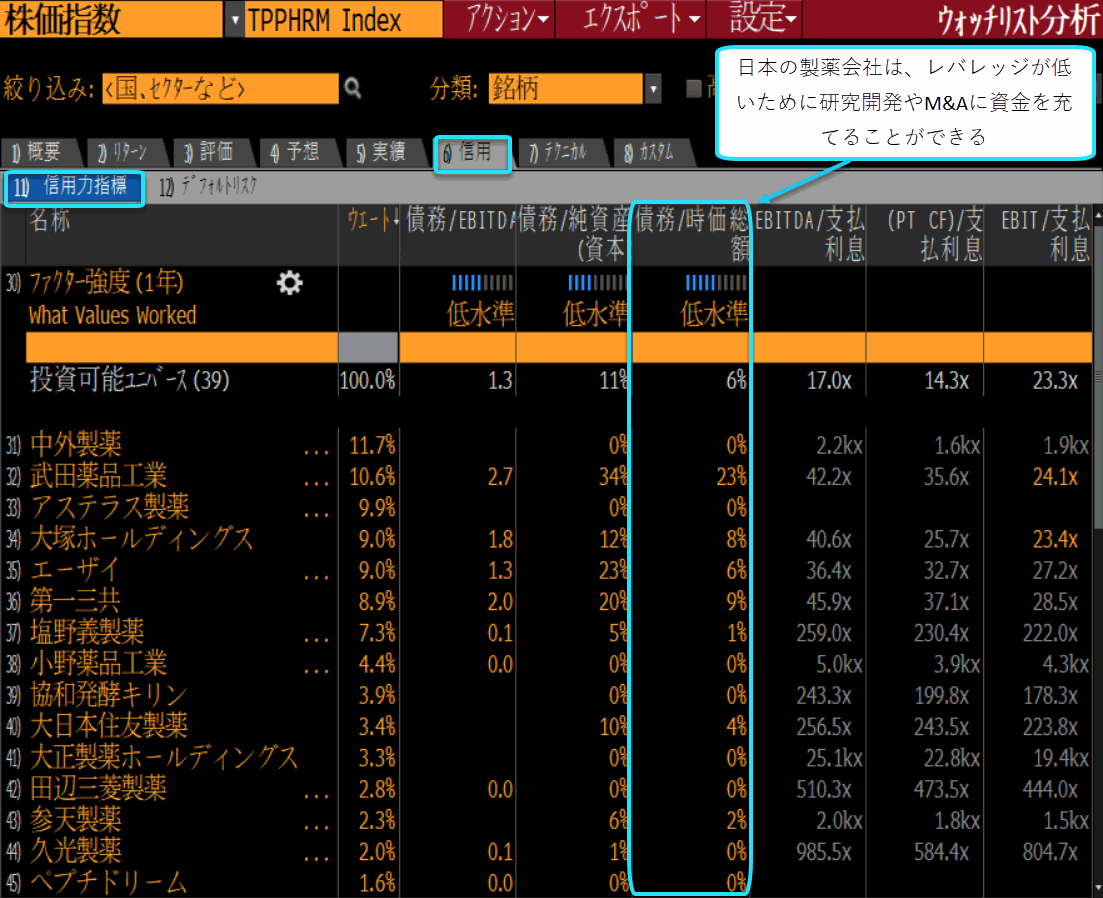The height and width of the screenshot is (898, 1103).
Task: Open the デフォルトリスク sub-tab
Action: [x=209, y=186]
